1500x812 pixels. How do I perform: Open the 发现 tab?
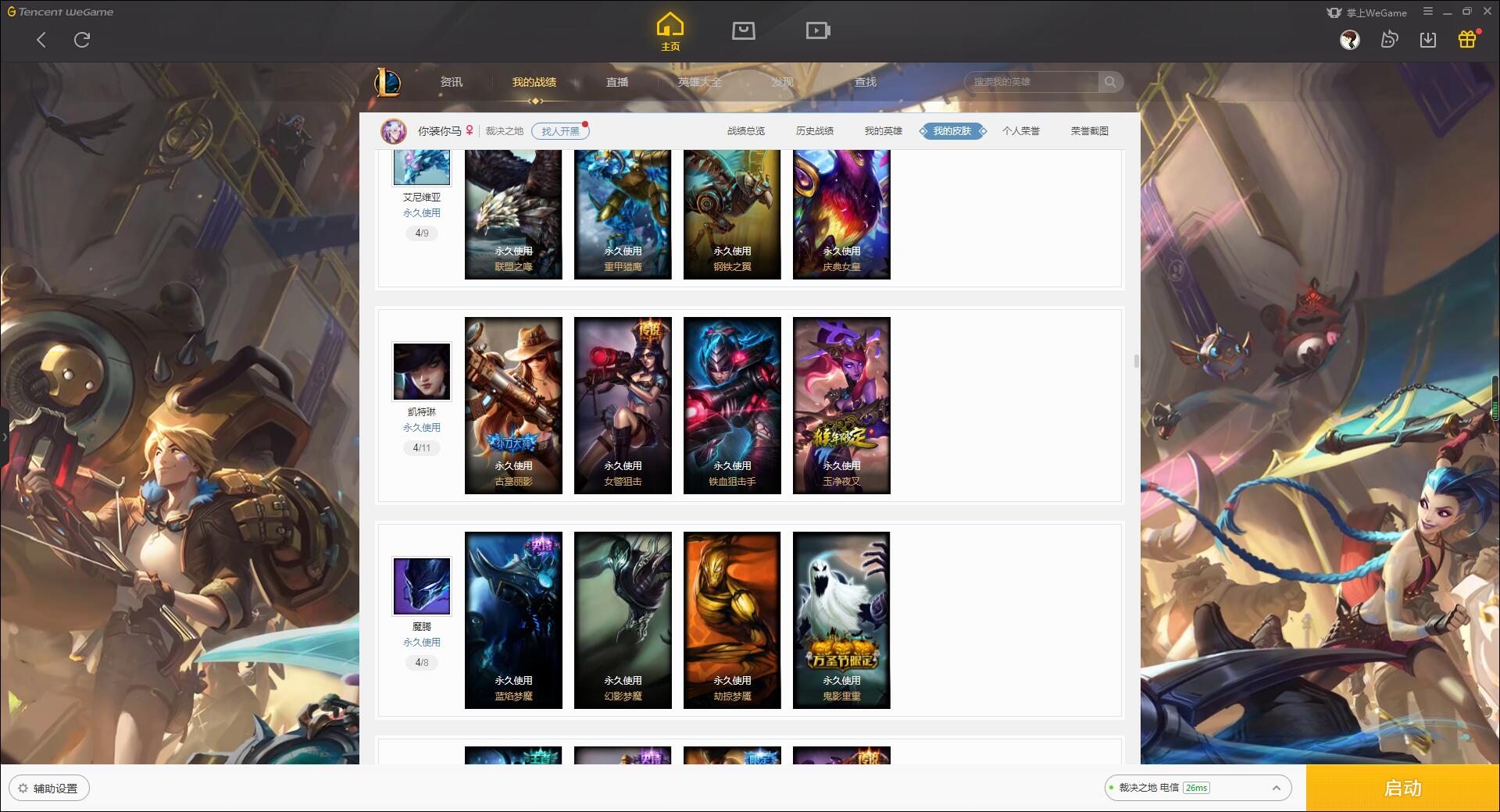783,82
